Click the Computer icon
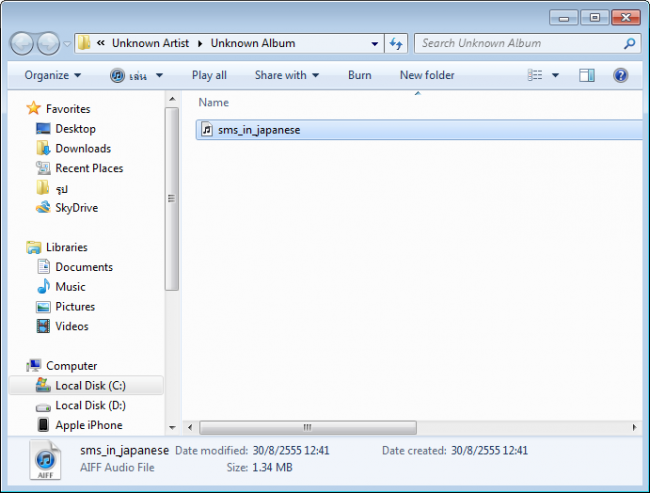 [x=33, y=365]
